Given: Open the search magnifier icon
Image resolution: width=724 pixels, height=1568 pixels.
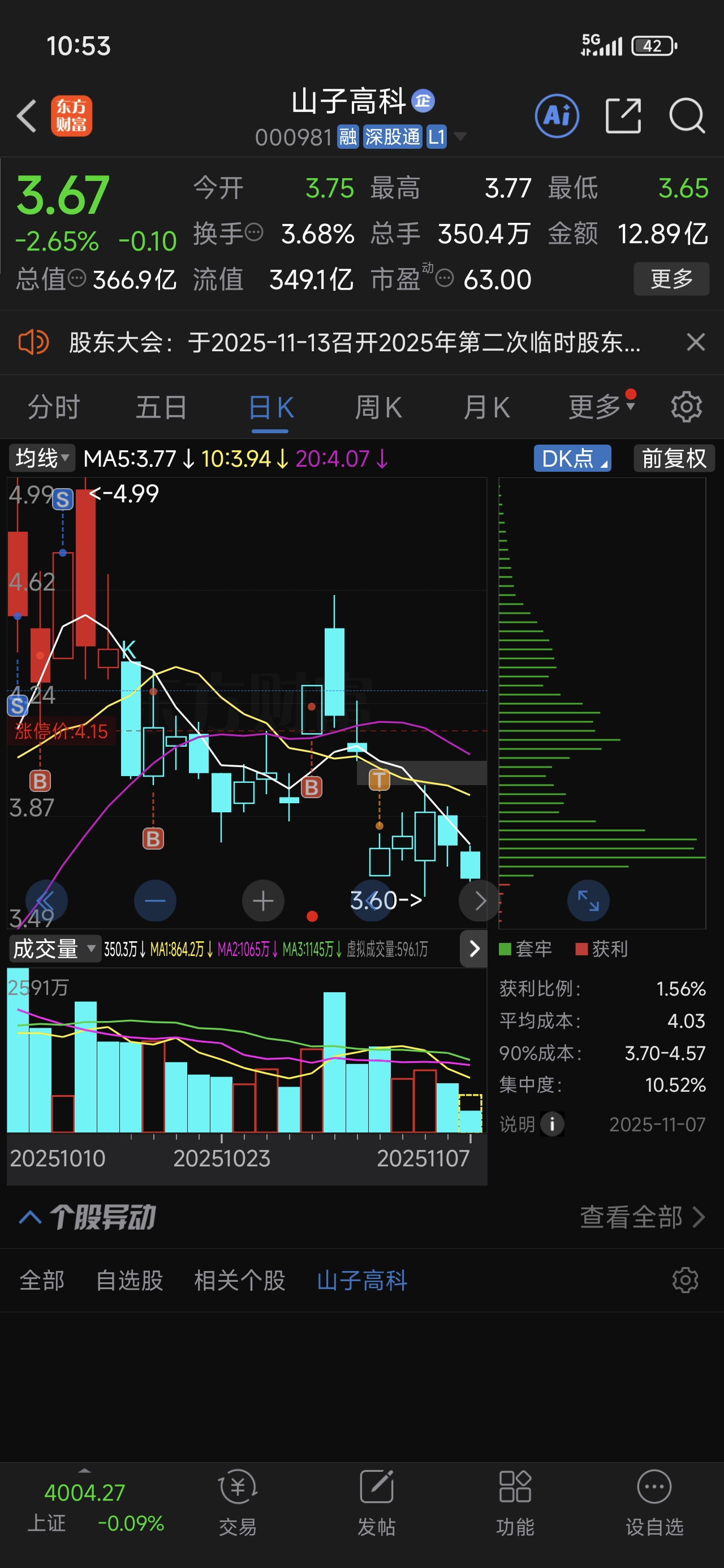Looking at the screenshot, I should pos(687,115).
